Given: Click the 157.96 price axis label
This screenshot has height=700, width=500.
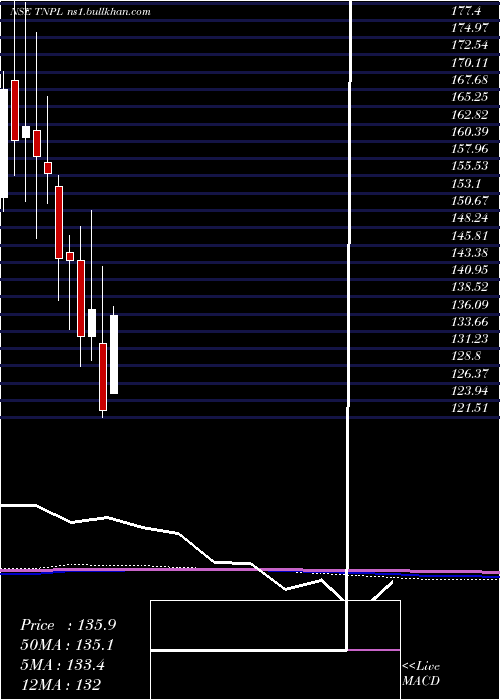Looking at the screenshot, I should [x=470, y=149].
